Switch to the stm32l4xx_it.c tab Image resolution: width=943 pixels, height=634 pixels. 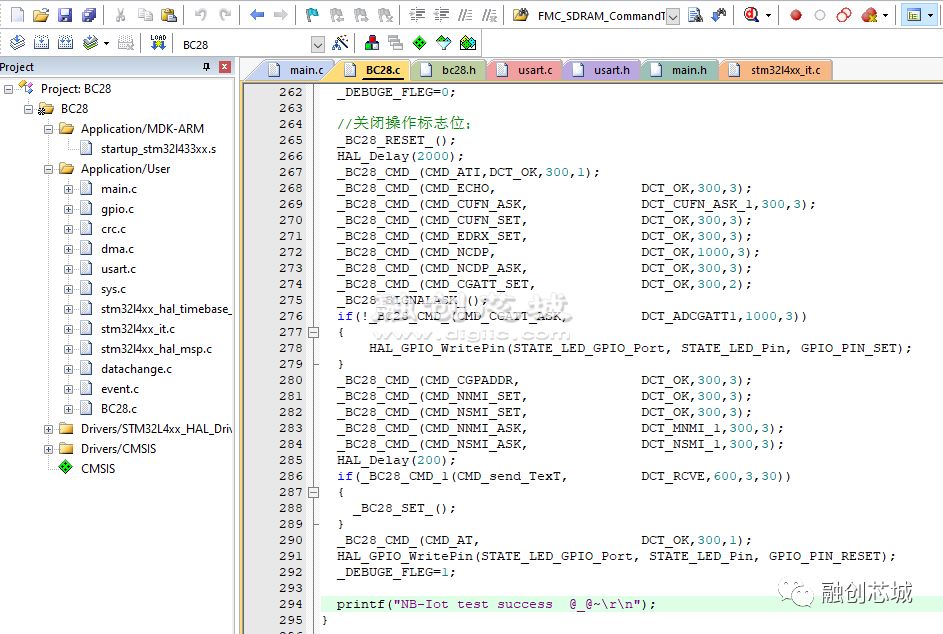coord(775,70)
